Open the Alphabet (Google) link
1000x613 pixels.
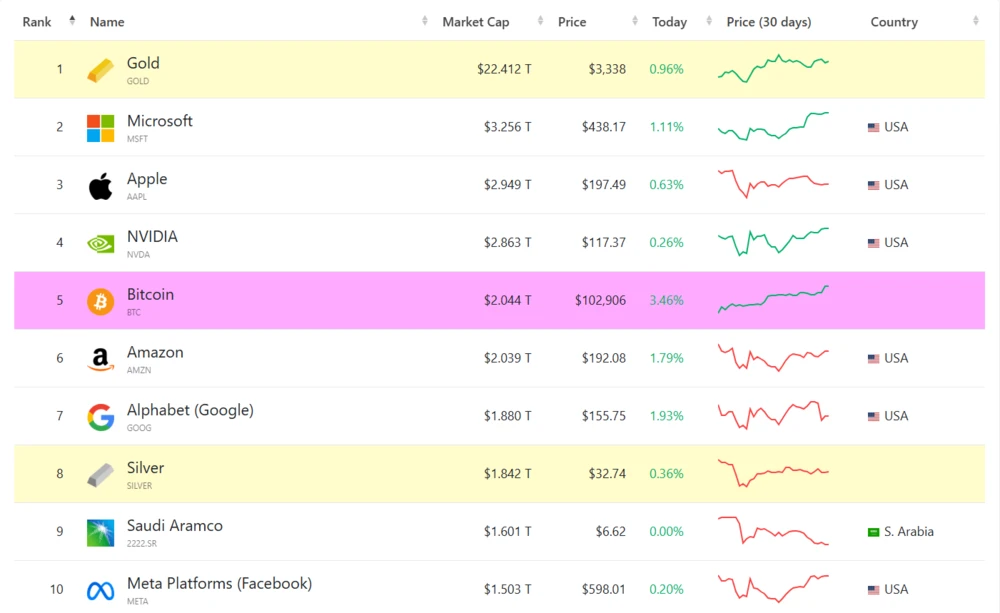190,410
